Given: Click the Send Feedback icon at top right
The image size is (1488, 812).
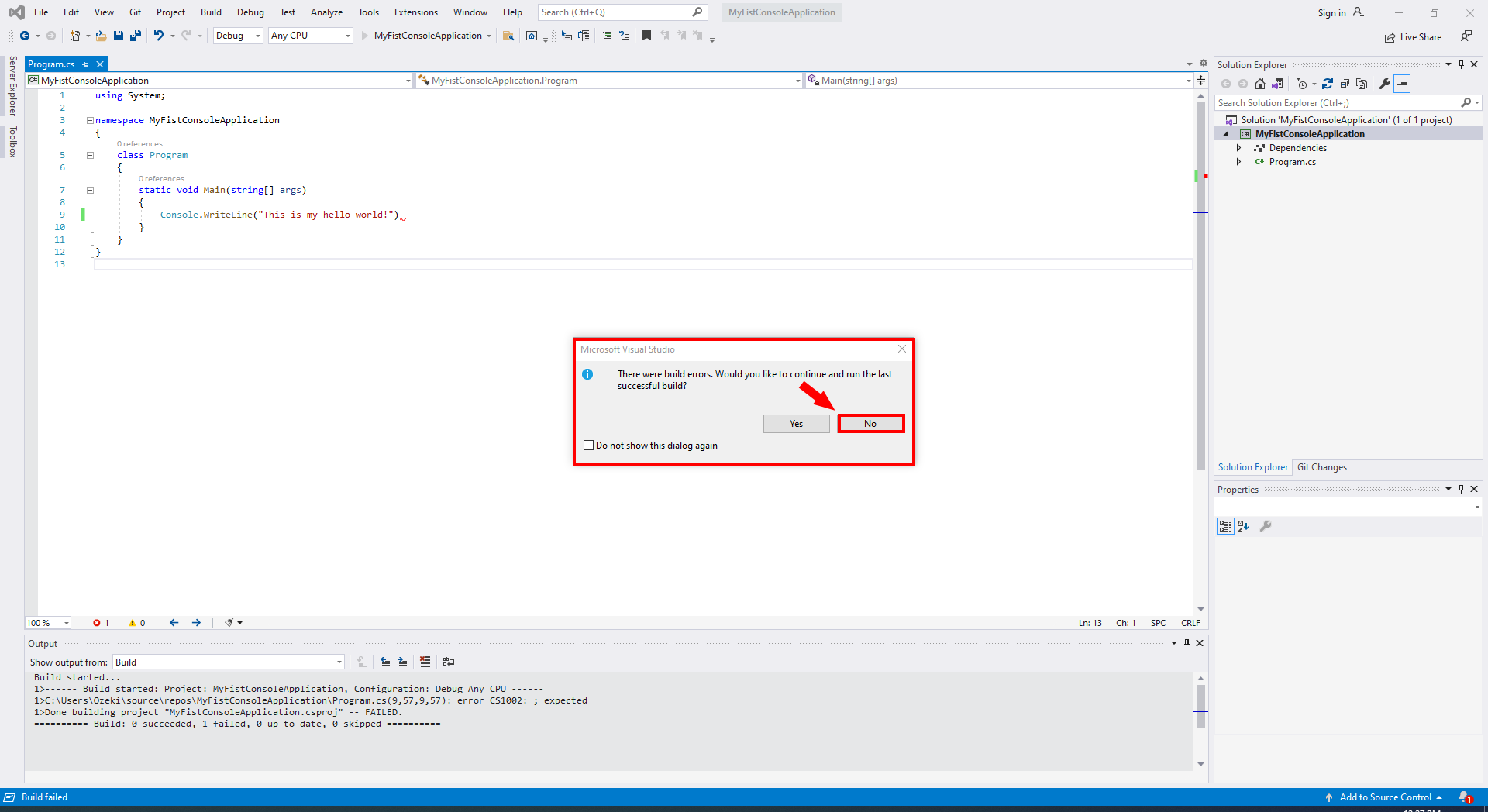Looking at the screenshot, I should tap(1466, 36).
